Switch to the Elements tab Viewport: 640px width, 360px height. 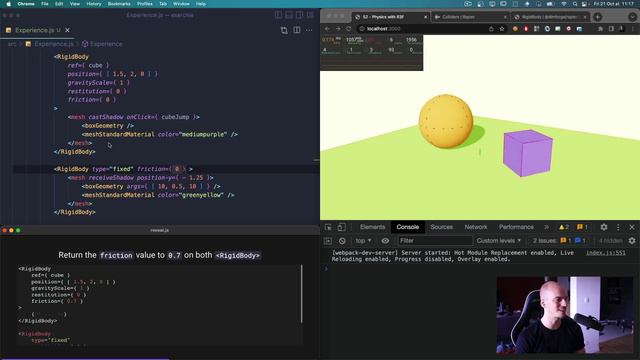[372, 227]
